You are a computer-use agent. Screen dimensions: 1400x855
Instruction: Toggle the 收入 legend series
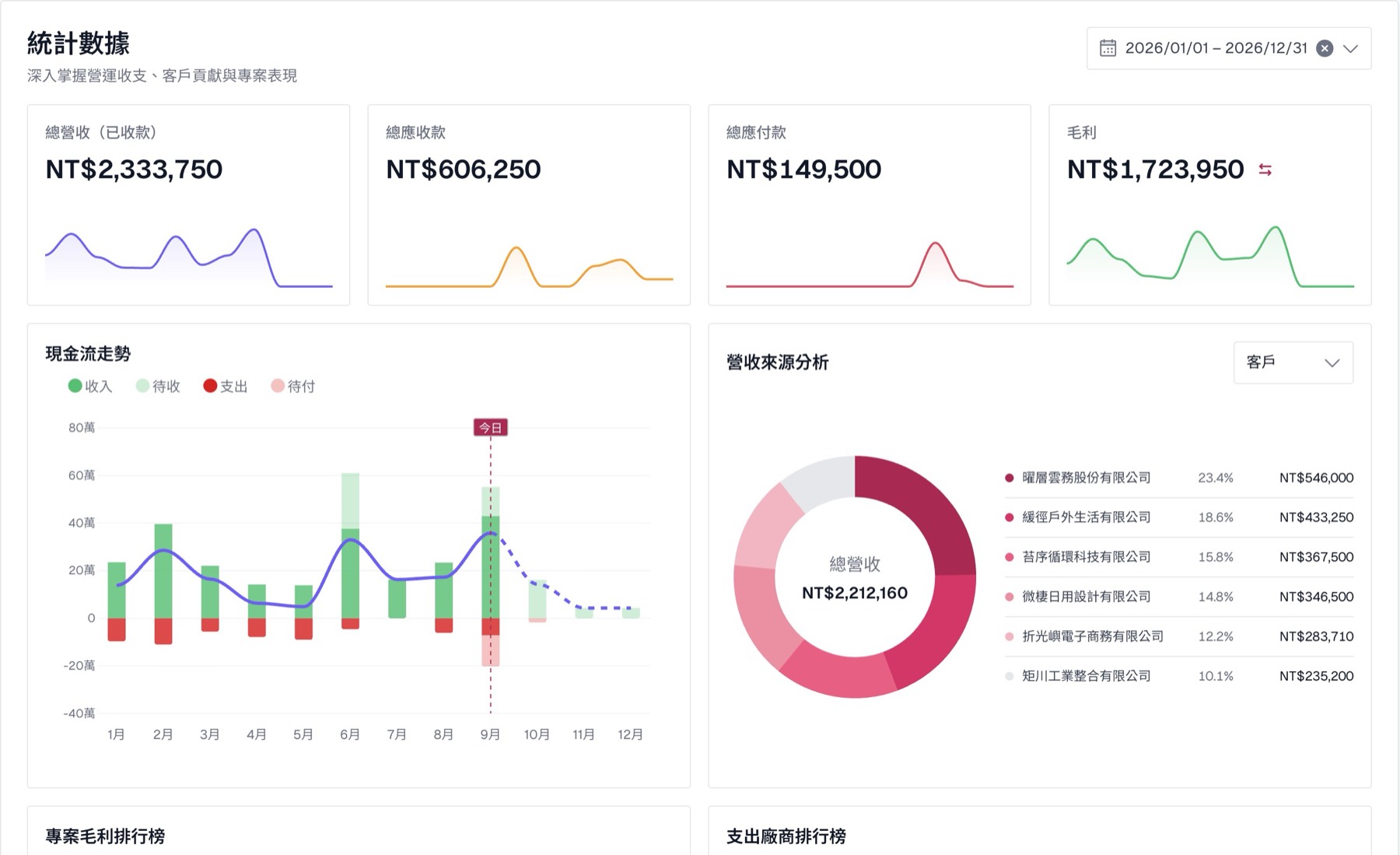tap(90, 386)
